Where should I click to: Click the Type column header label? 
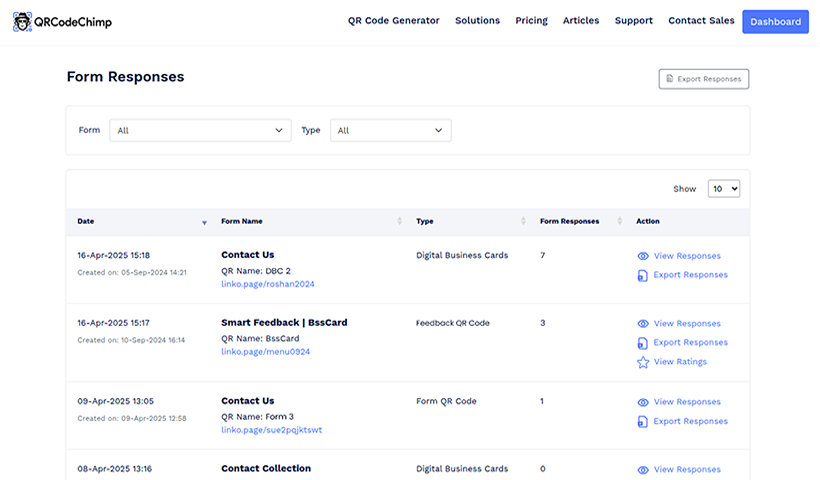(x=425, y=221)
